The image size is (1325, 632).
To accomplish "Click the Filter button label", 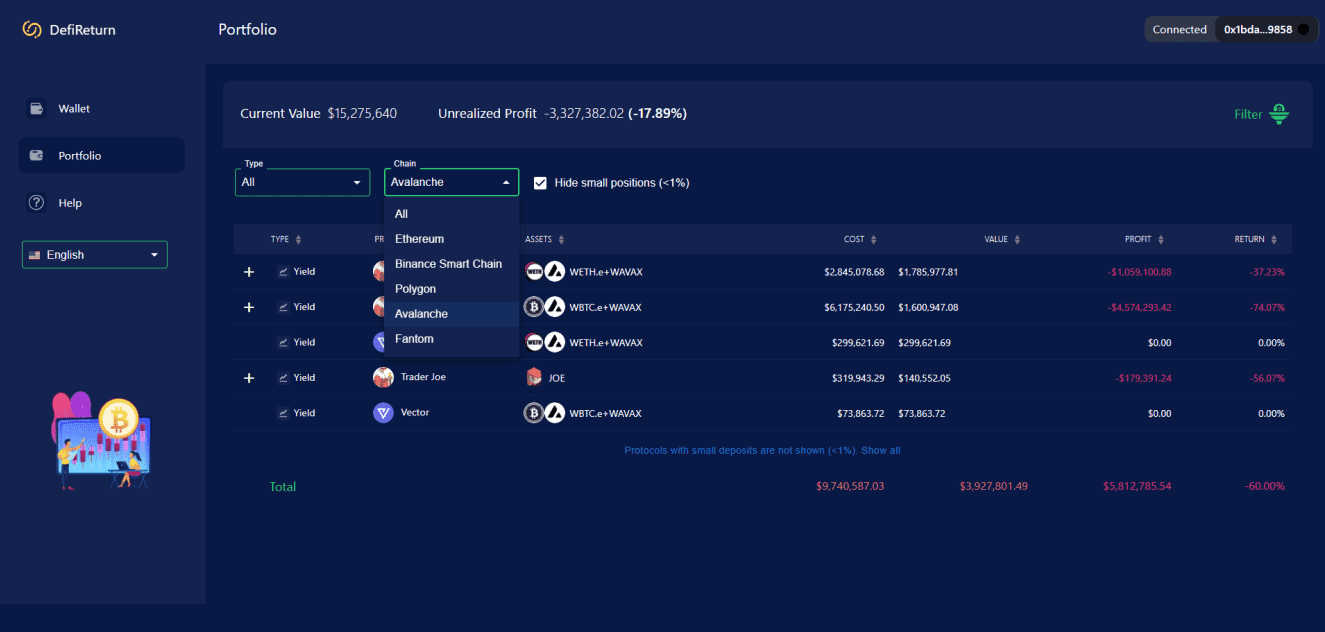I will 1248,114.
